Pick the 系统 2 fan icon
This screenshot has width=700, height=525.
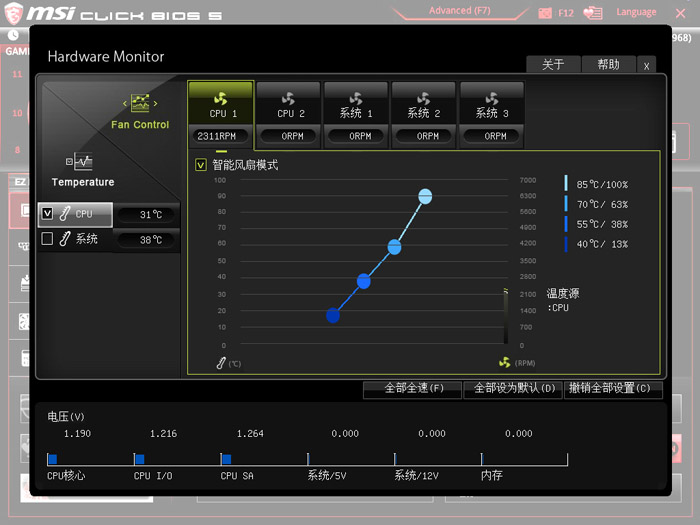coord(424,99)
